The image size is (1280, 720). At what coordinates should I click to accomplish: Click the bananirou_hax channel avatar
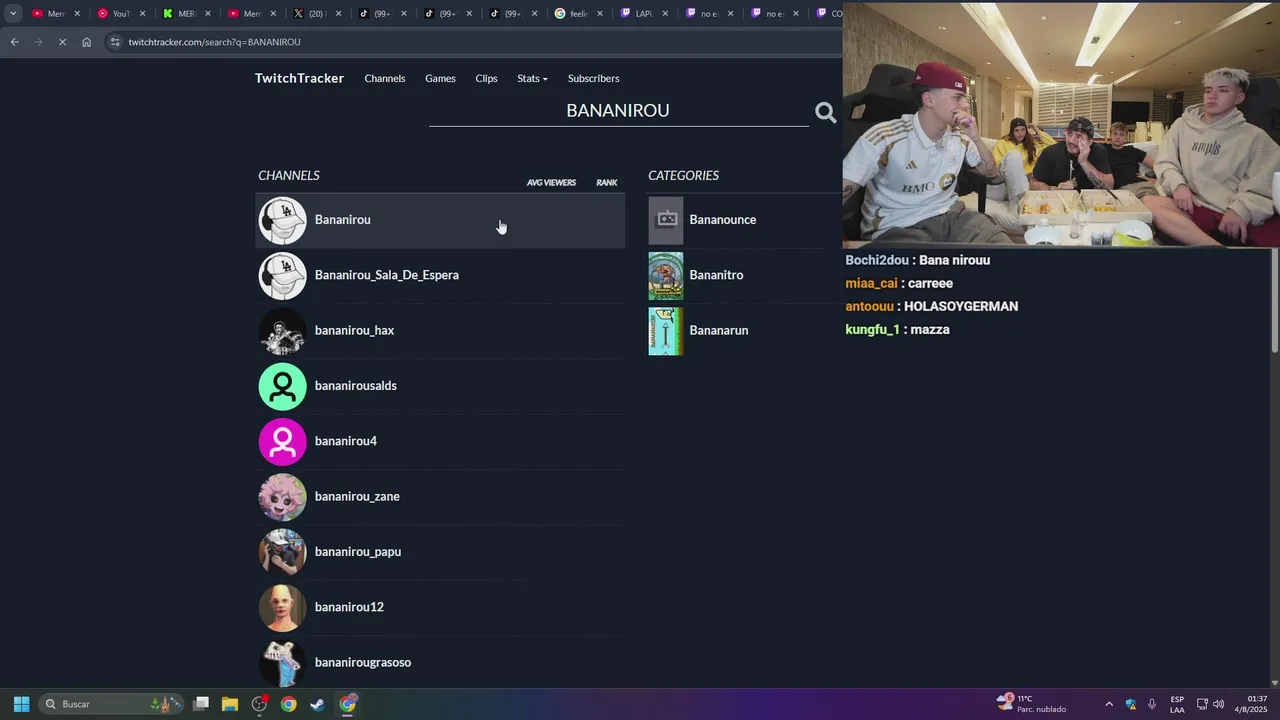coord(283,331)
